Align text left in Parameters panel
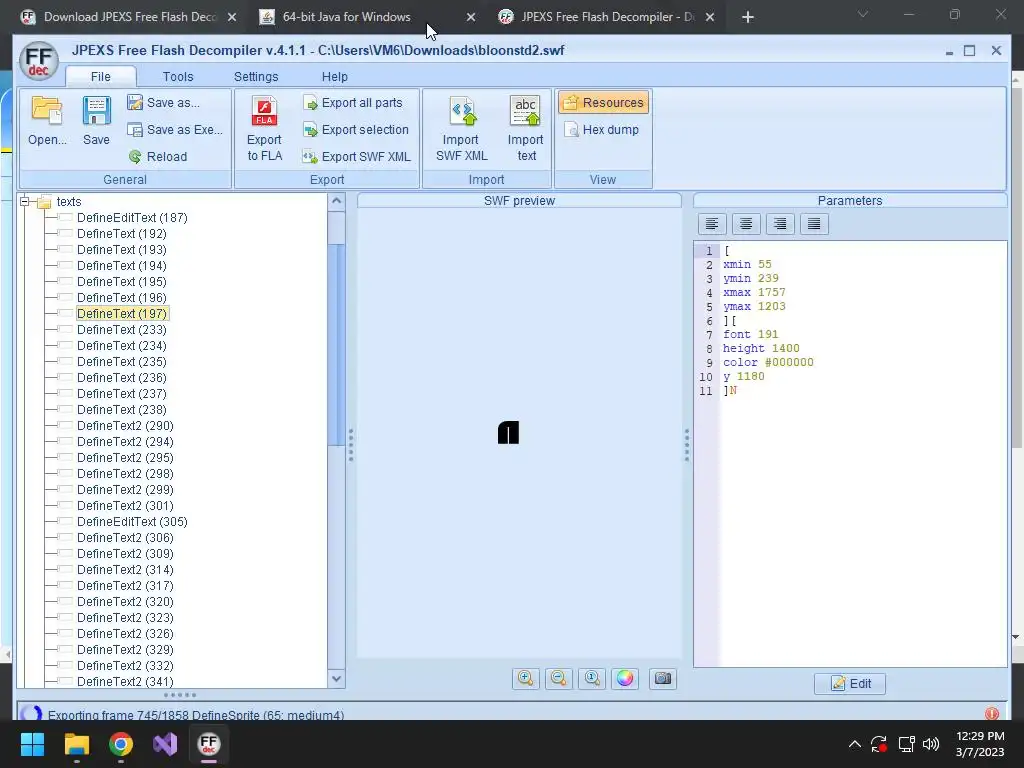Screen dimensions: 1024x768 point(712,224)
